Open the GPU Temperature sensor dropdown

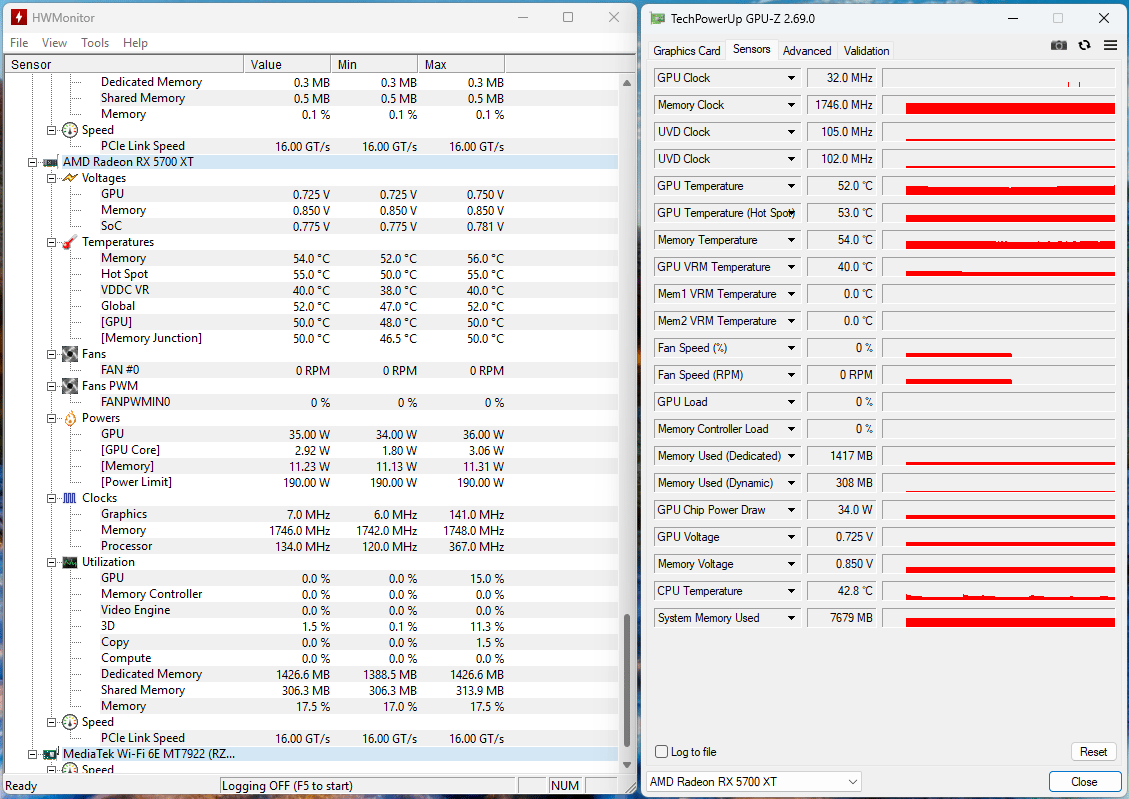pos(791,186)
